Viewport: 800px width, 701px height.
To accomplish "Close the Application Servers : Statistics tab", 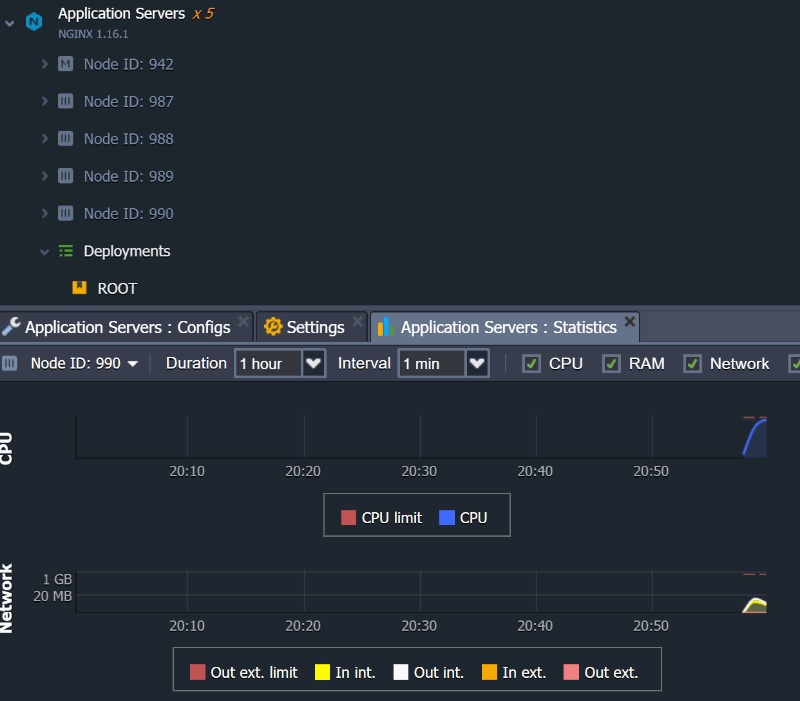I will coord(629,321).
